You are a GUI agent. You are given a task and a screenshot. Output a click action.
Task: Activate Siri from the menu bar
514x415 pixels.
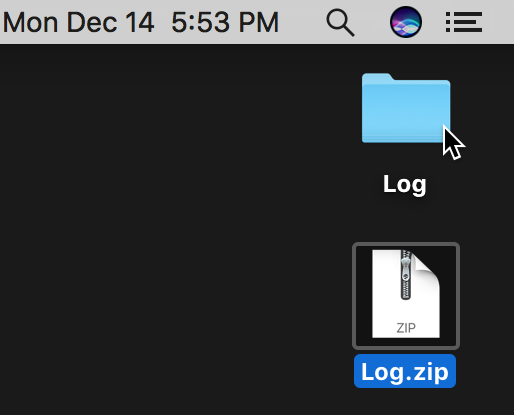pyautogui.click(x=406, y=22)
